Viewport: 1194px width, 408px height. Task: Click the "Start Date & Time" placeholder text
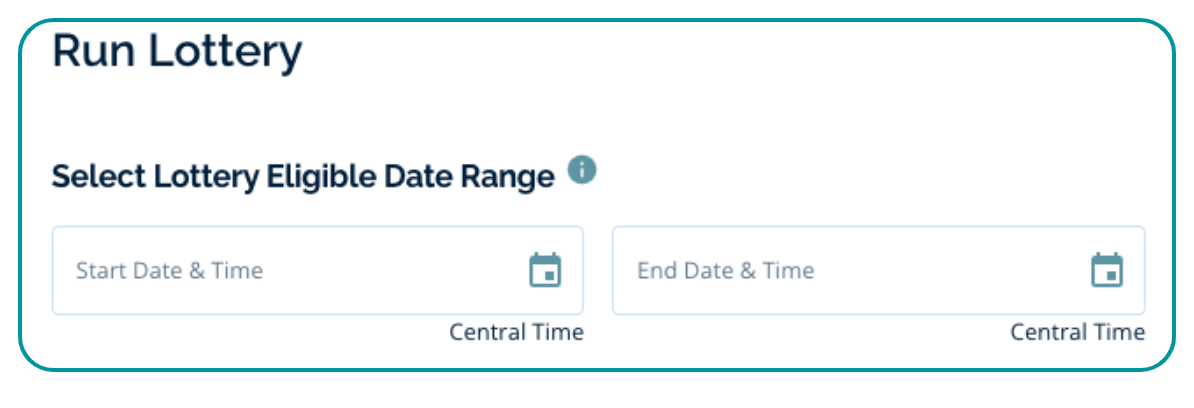coord(169,271)
